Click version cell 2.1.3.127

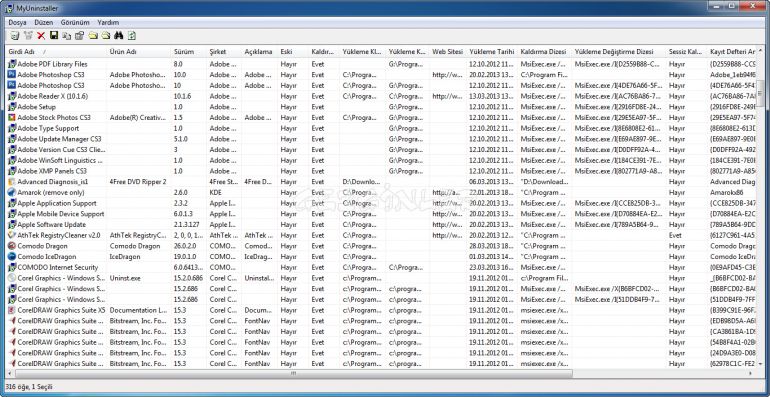click(188, 225)
